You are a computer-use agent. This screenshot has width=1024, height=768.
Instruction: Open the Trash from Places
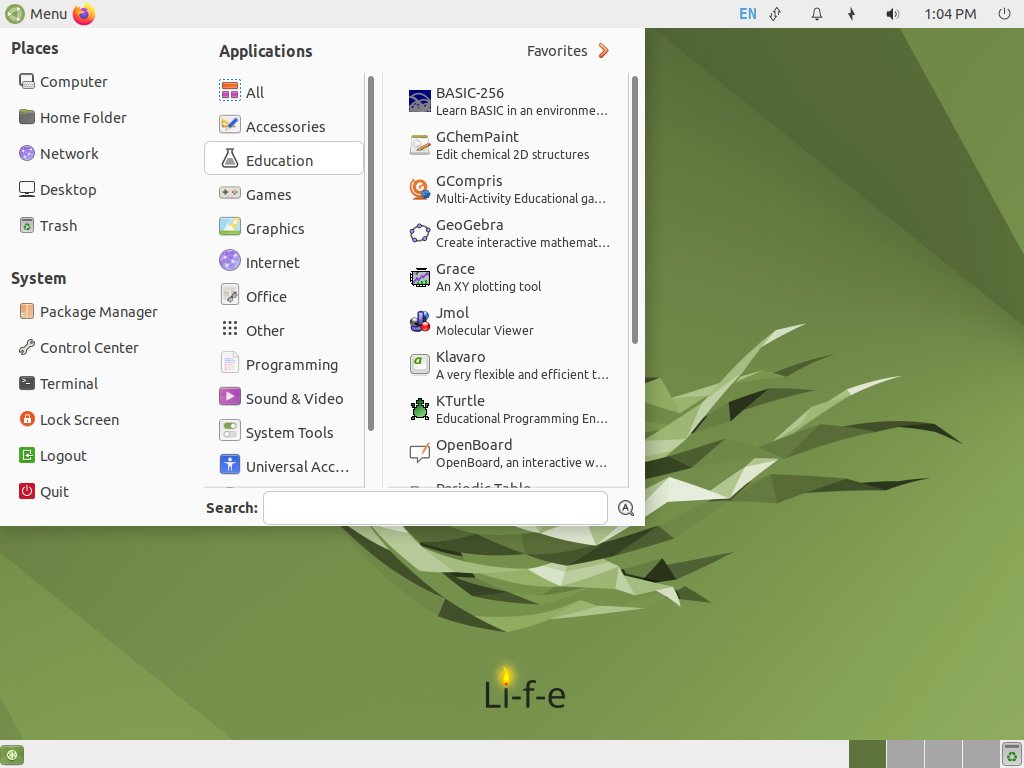58,225
